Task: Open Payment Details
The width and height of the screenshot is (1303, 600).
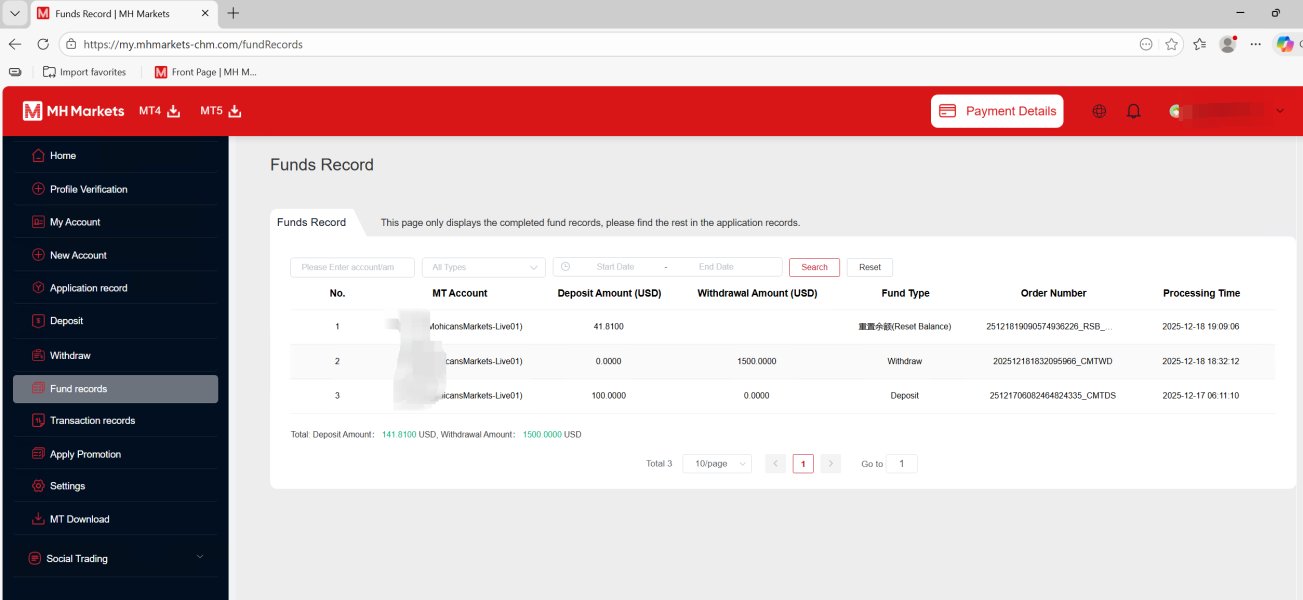Action: [997, 111]
